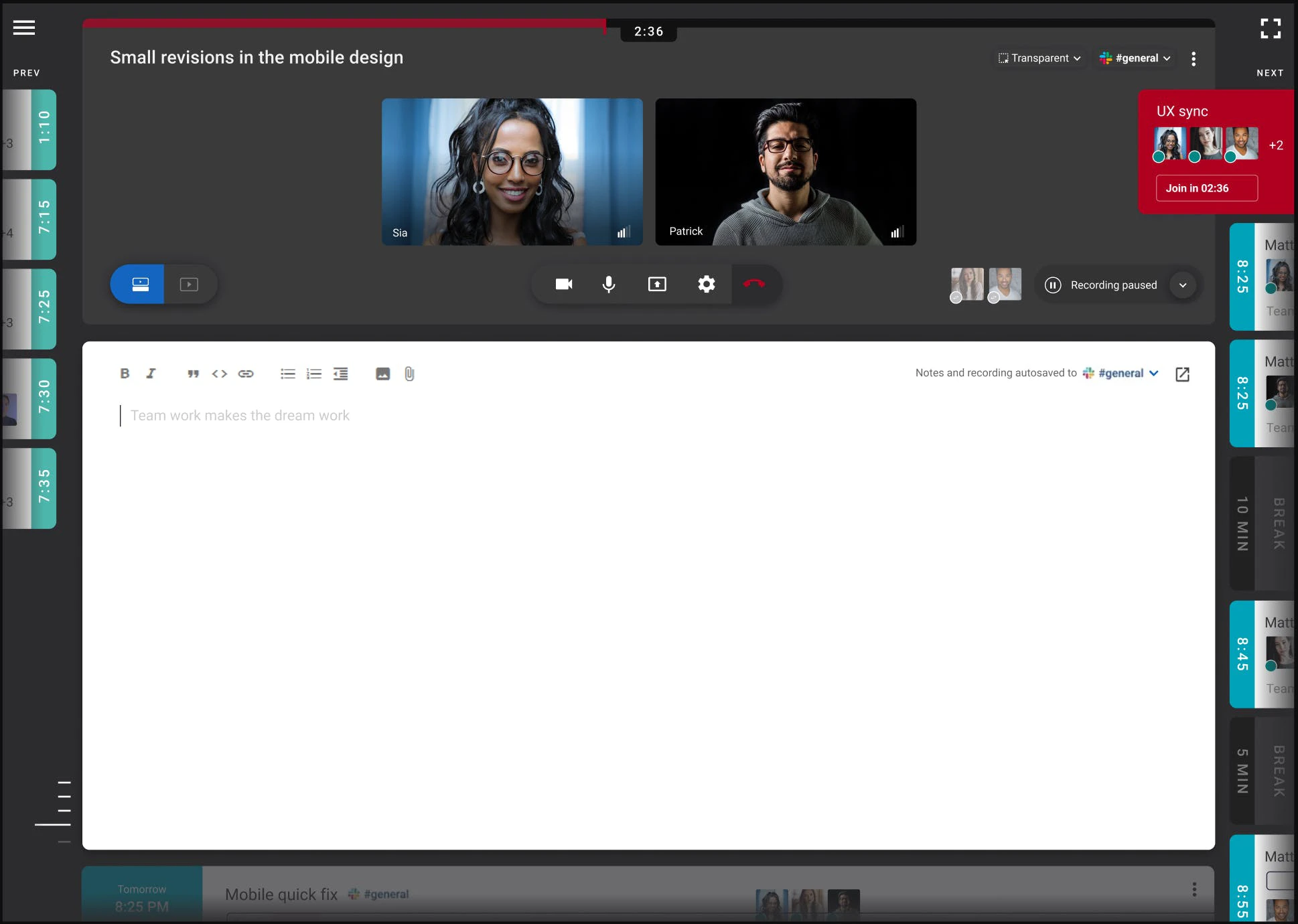Image resolution: width=1298 pixels, height=924 pixels.
Task: Insert image using the picture icon
Action: [x=382, y=374]
